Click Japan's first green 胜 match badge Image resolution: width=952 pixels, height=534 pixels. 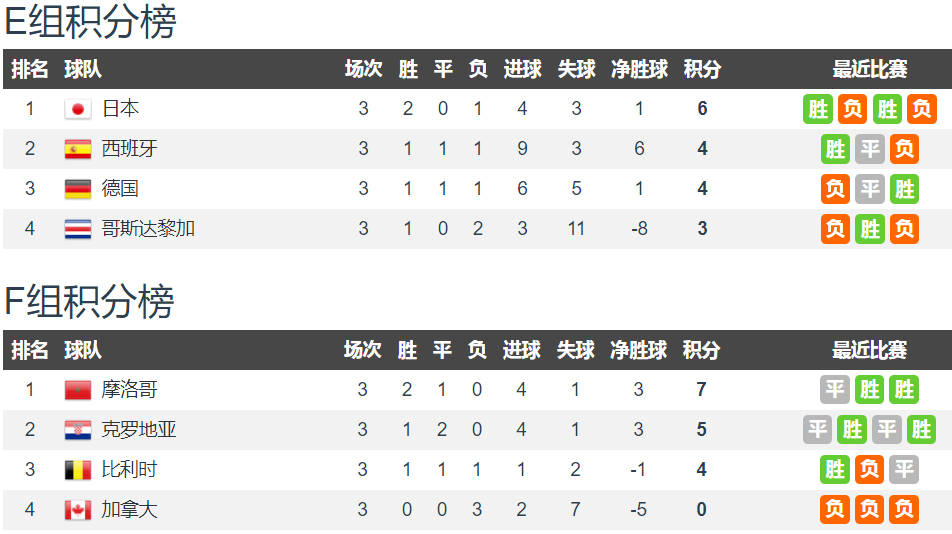pos(818,109)
